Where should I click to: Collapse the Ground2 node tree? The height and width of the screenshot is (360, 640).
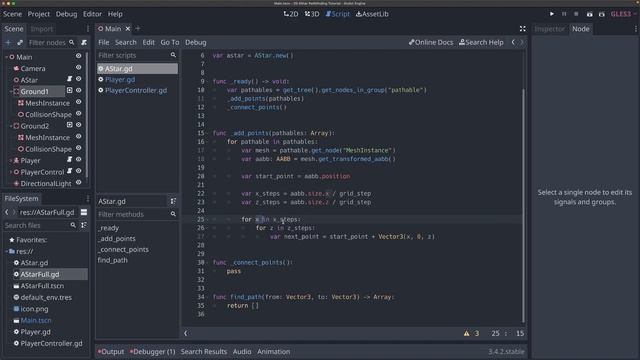point(11,126)
